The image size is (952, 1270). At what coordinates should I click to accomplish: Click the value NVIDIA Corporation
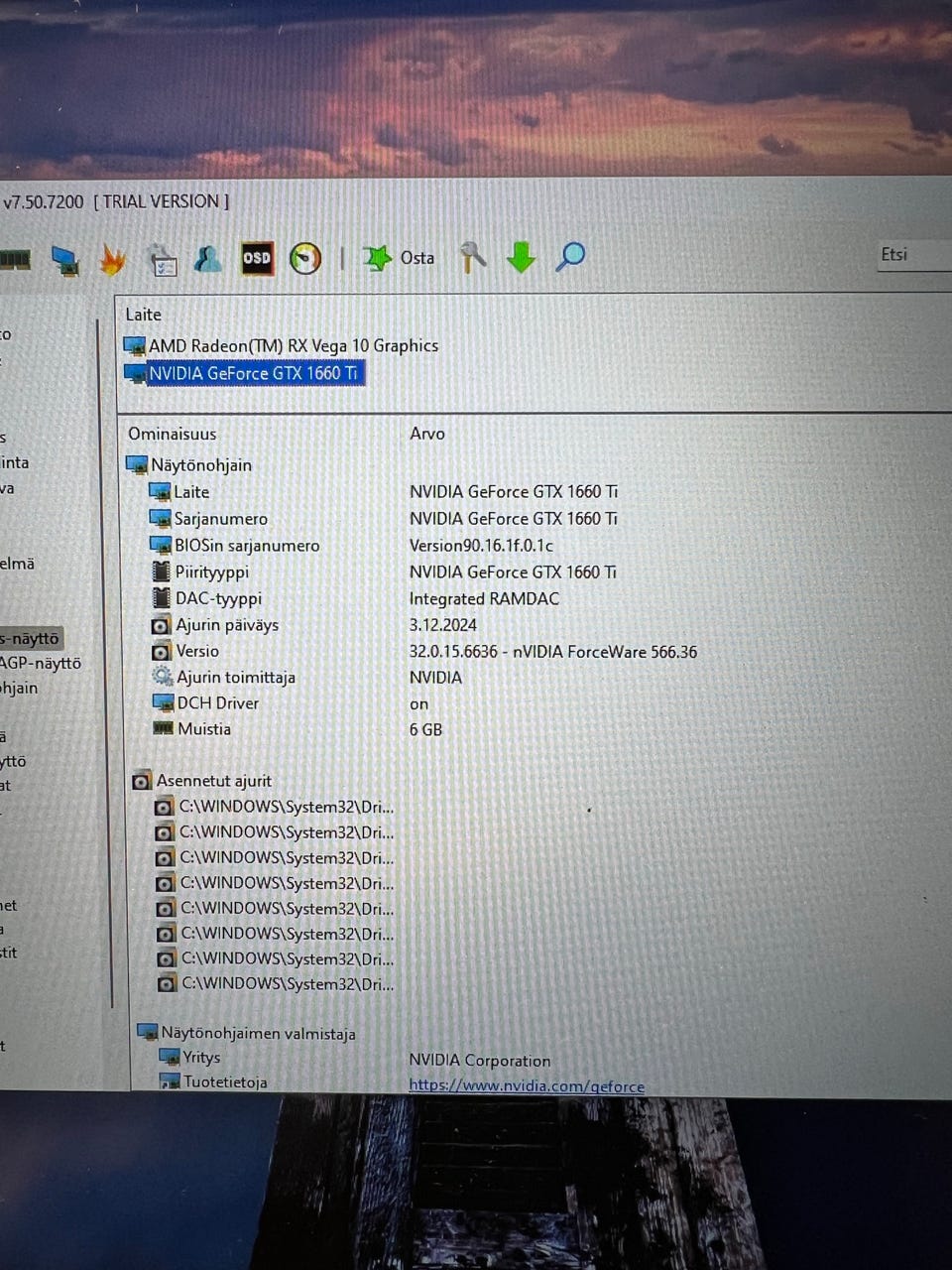click(480, 1061)
